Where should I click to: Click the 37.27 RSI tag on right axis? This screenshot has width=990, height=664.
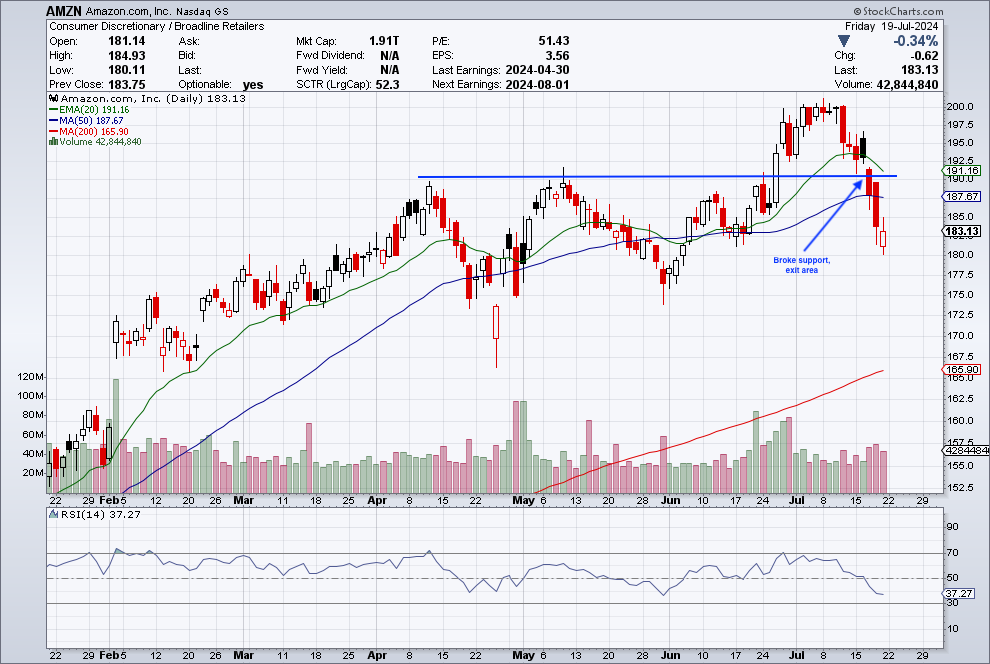pyautogui.click(x=959, y=593)
